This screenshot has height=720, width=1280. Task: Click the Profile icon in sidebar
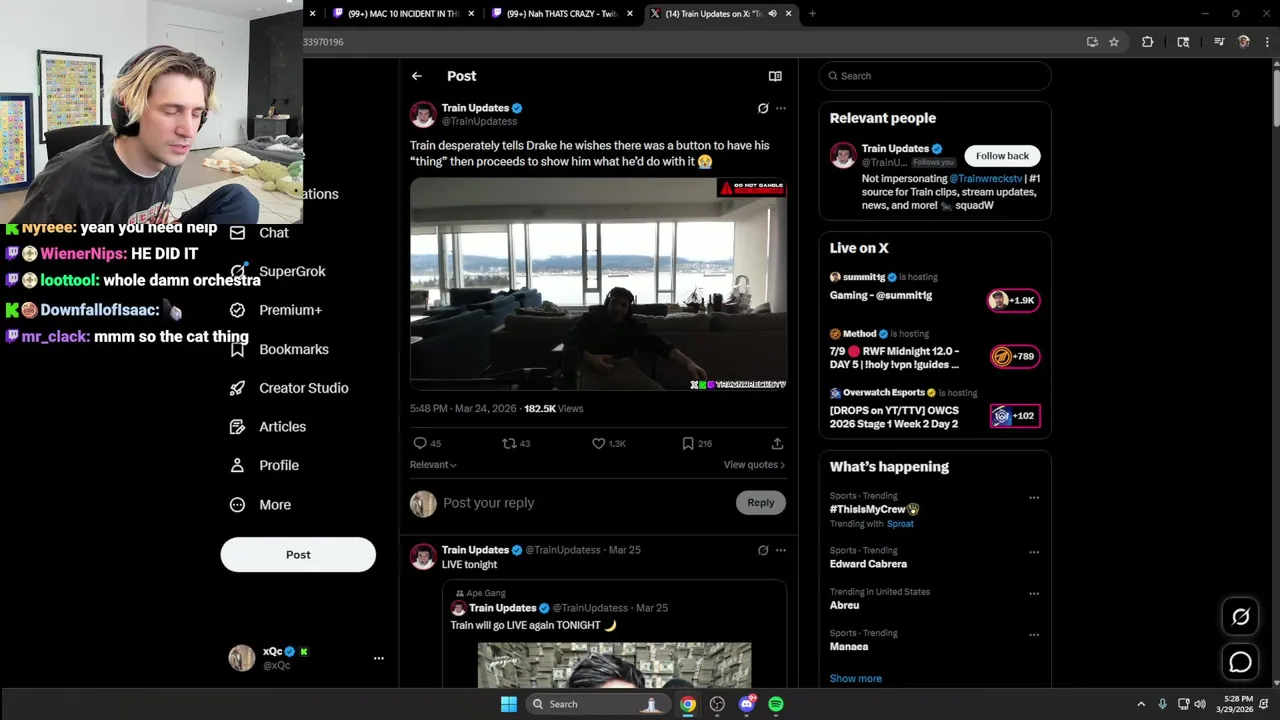coord(237,466)
